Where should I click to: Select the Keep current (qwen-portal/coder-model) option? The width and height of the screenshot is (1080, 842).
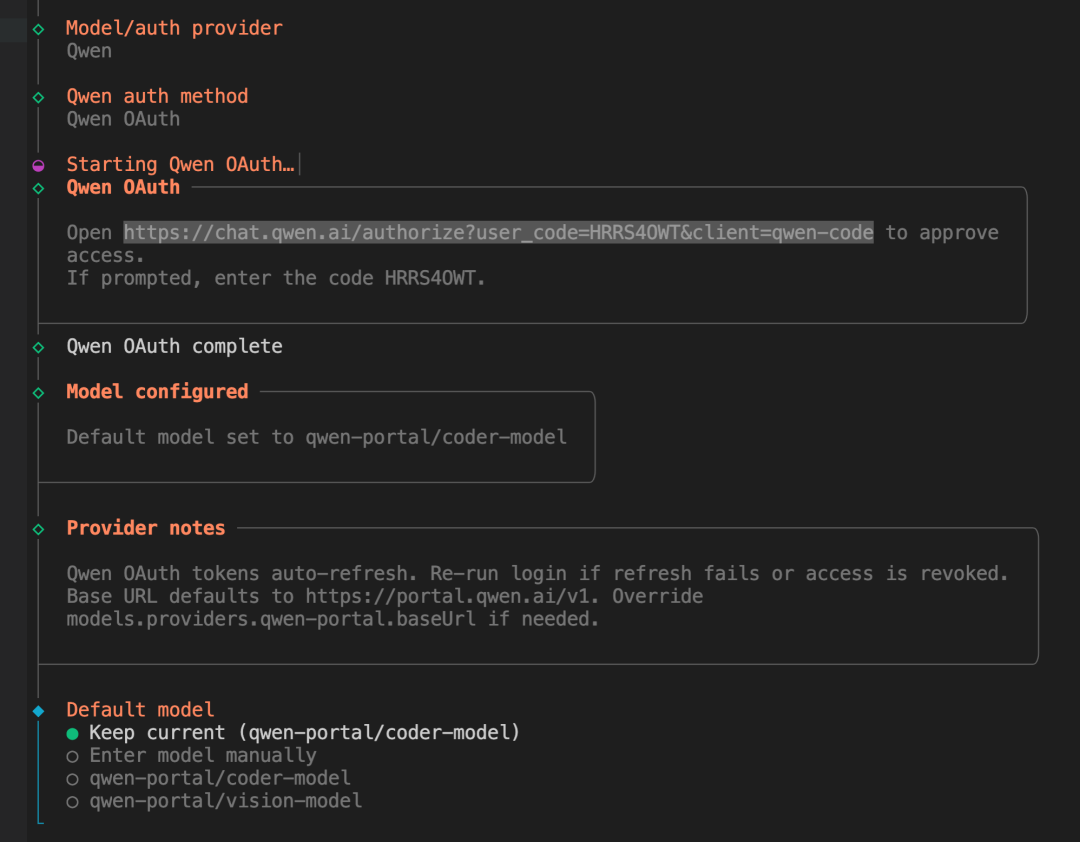pyautogui.click(x=293, y=732)
